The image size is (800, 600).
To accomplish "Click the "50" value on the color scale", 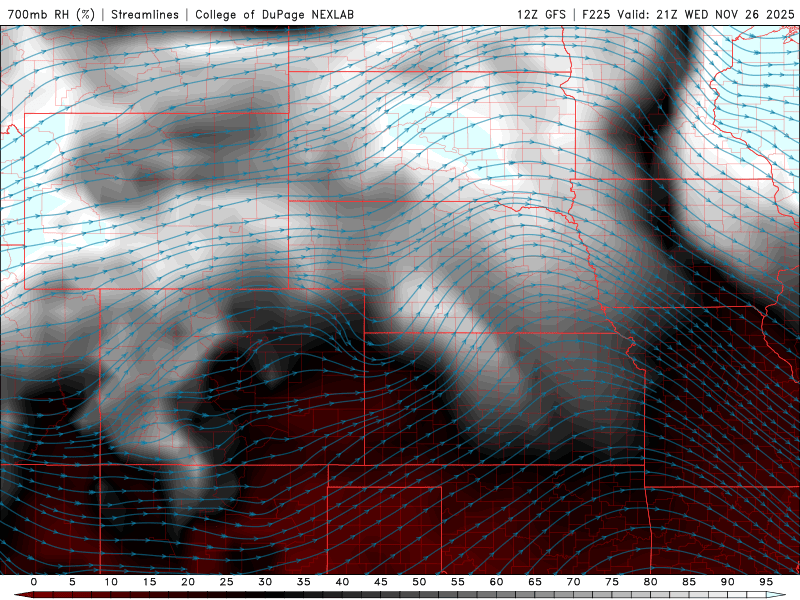I will coord(419,582).
